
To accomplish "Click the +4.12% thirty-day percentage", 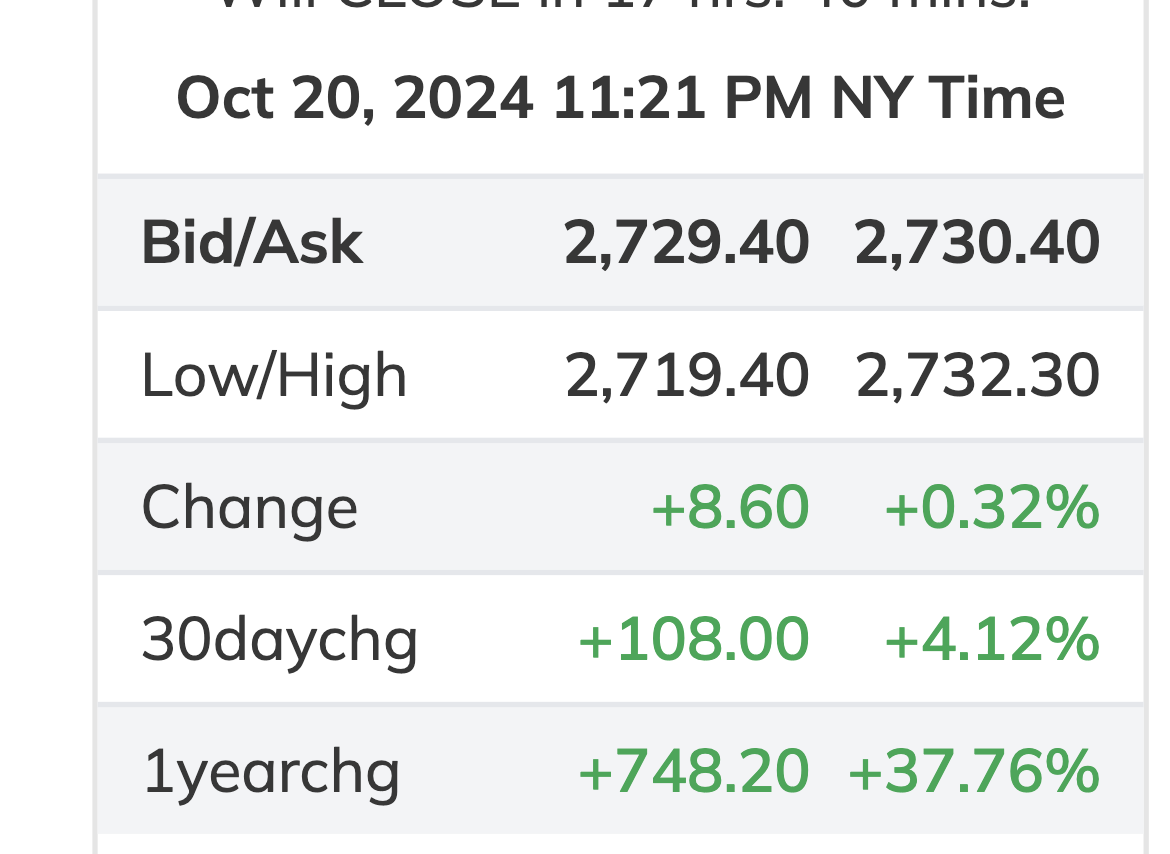I will tap(991, 639).
